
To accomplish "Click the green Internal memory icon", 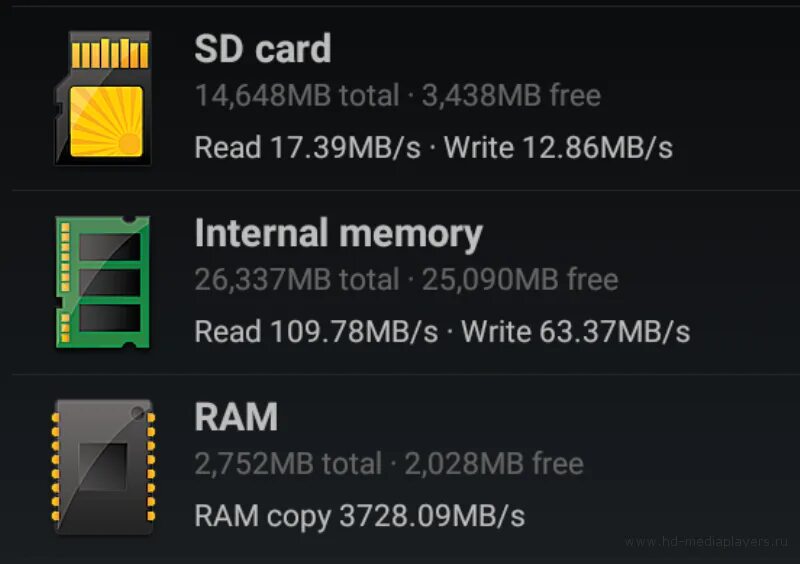I will click(x=102, y=282).
